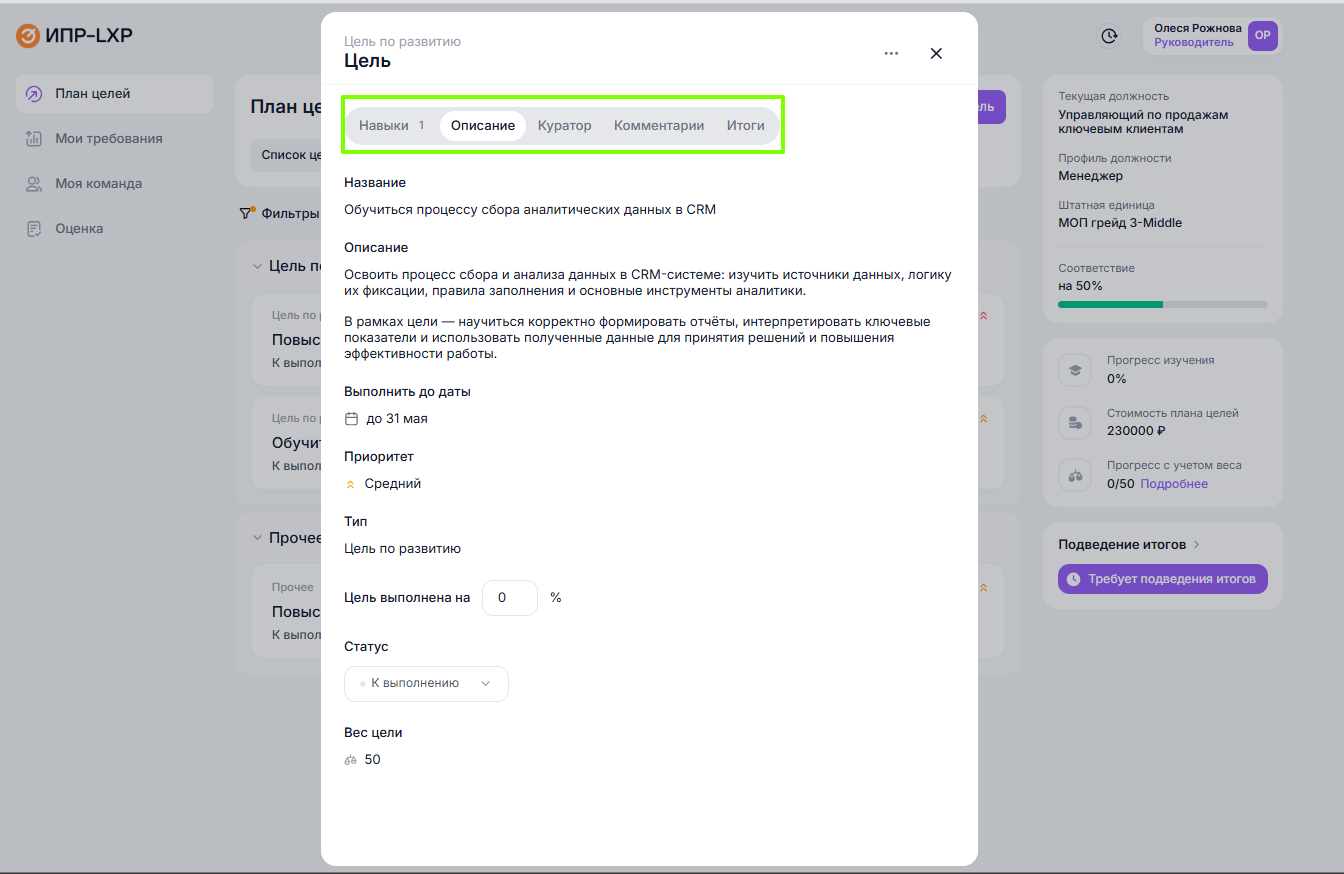Click the history clock icon in header

[x=1109, y=36]
